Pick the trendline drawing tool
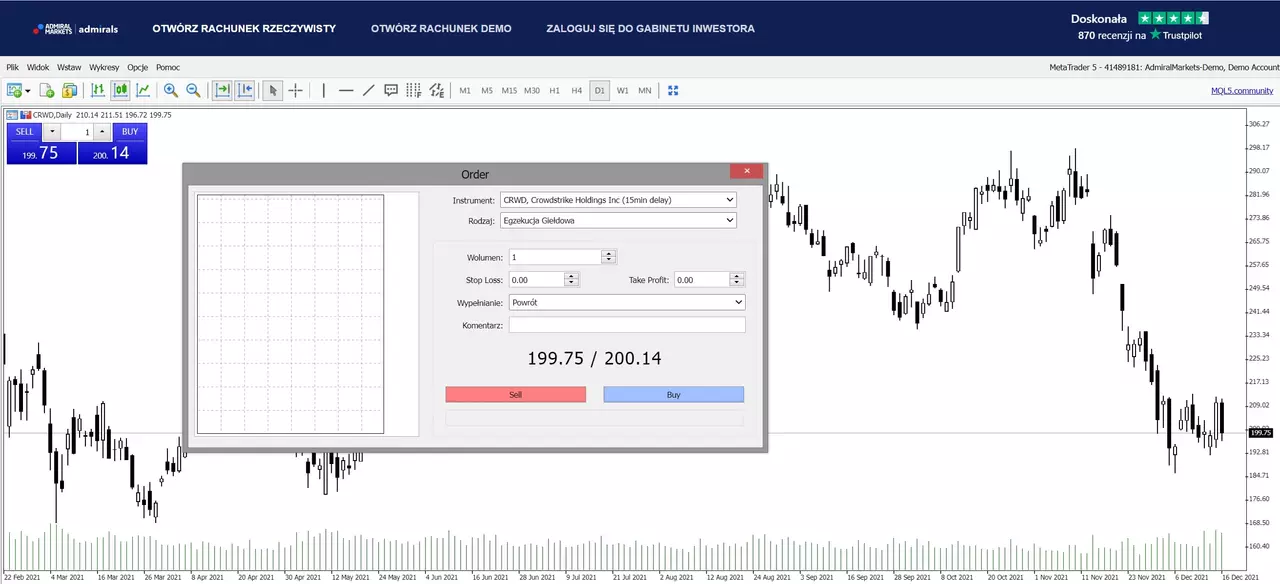Viewport: 1280px width, 584px height. coord(368,90)
